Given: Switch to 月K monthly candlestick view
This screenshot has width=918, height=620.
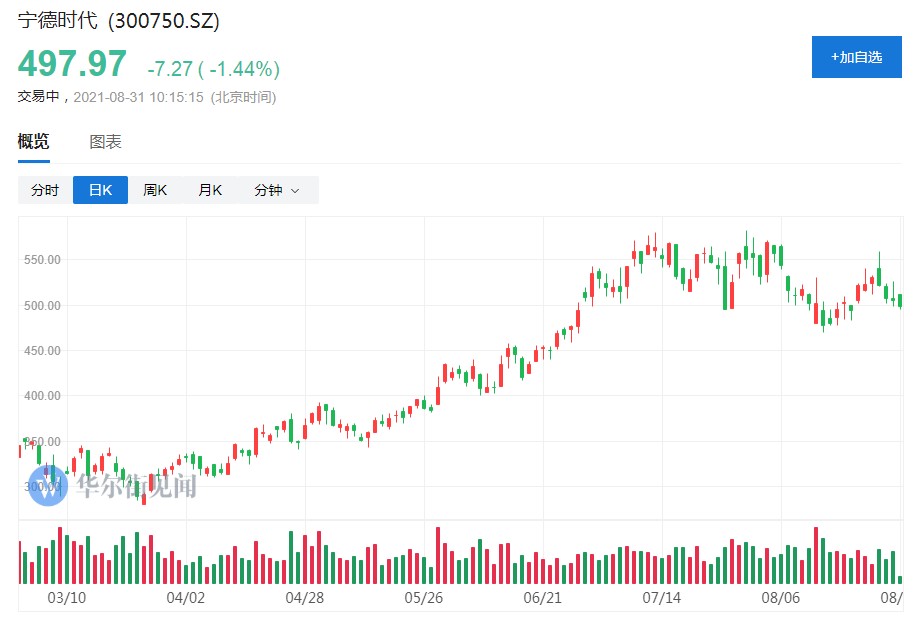Looking at the screenshot, I should coord(210,190).
